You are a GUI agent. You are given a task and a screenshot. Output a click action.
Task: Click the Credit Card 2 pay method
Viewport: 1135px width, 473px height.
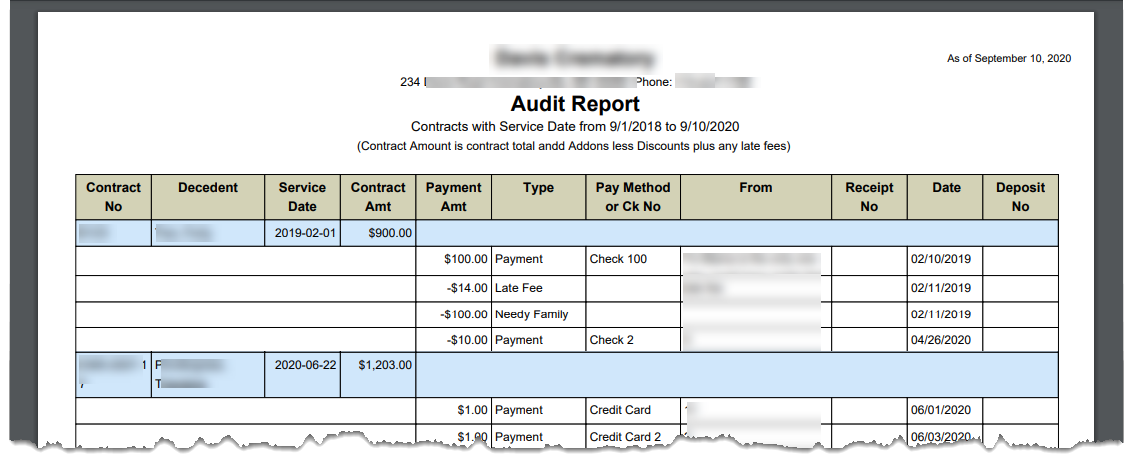point(625,437)
